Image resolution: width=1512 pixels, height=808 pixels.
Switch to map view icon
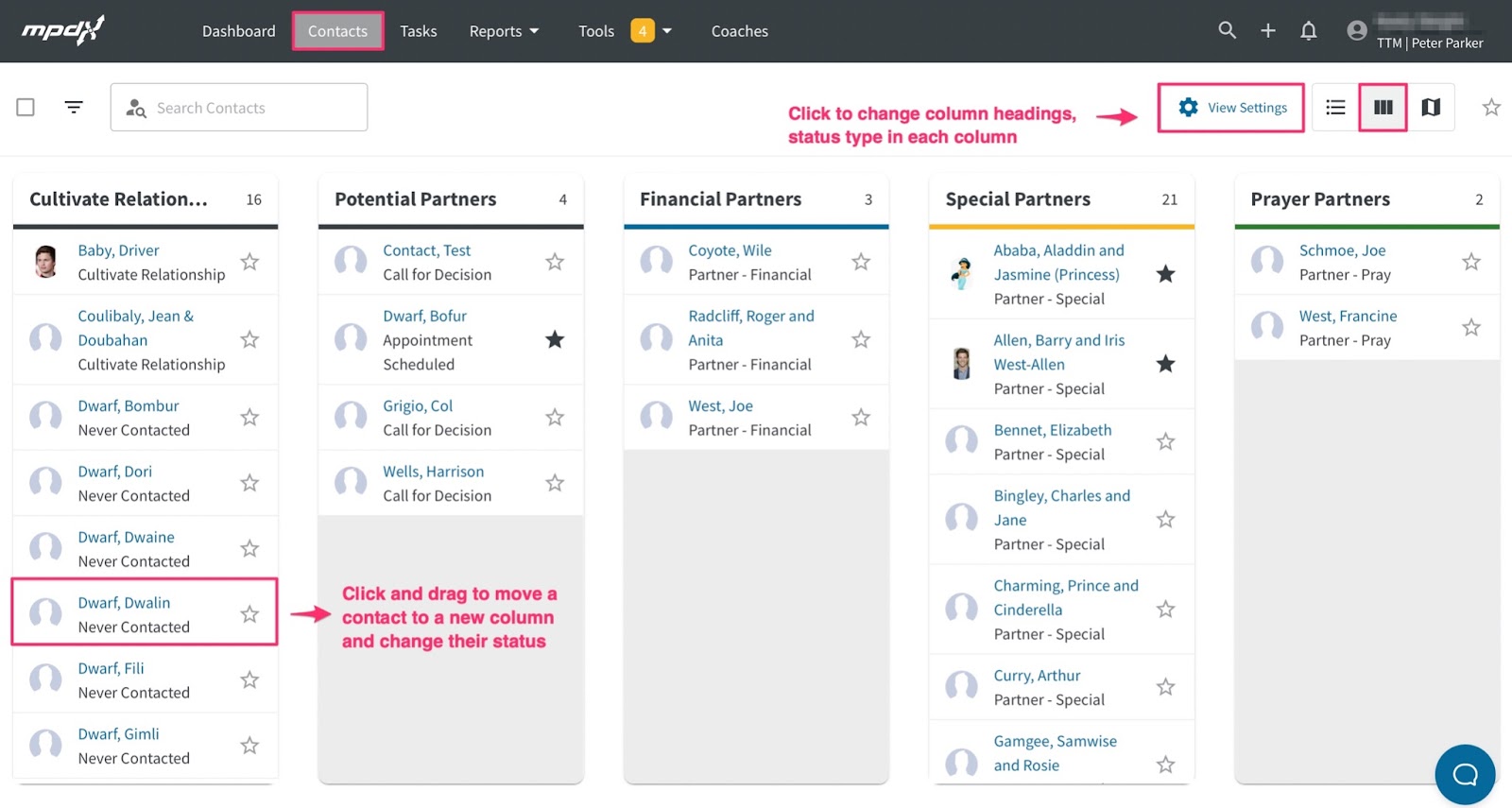pos(1431,108)
